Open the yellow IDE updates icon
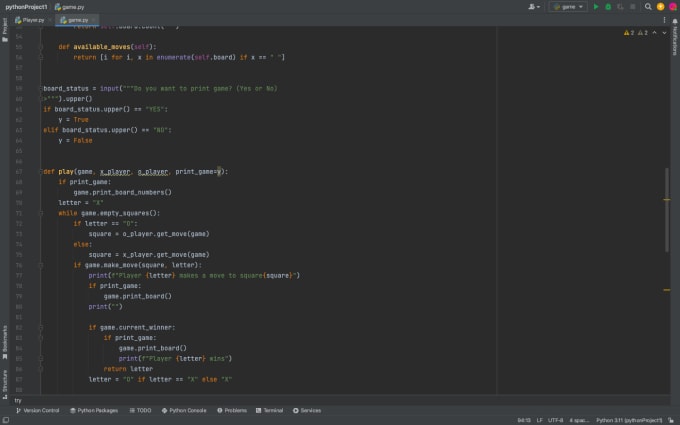The height and width of the screenshot is (425, 680). [x=660, y=7]
